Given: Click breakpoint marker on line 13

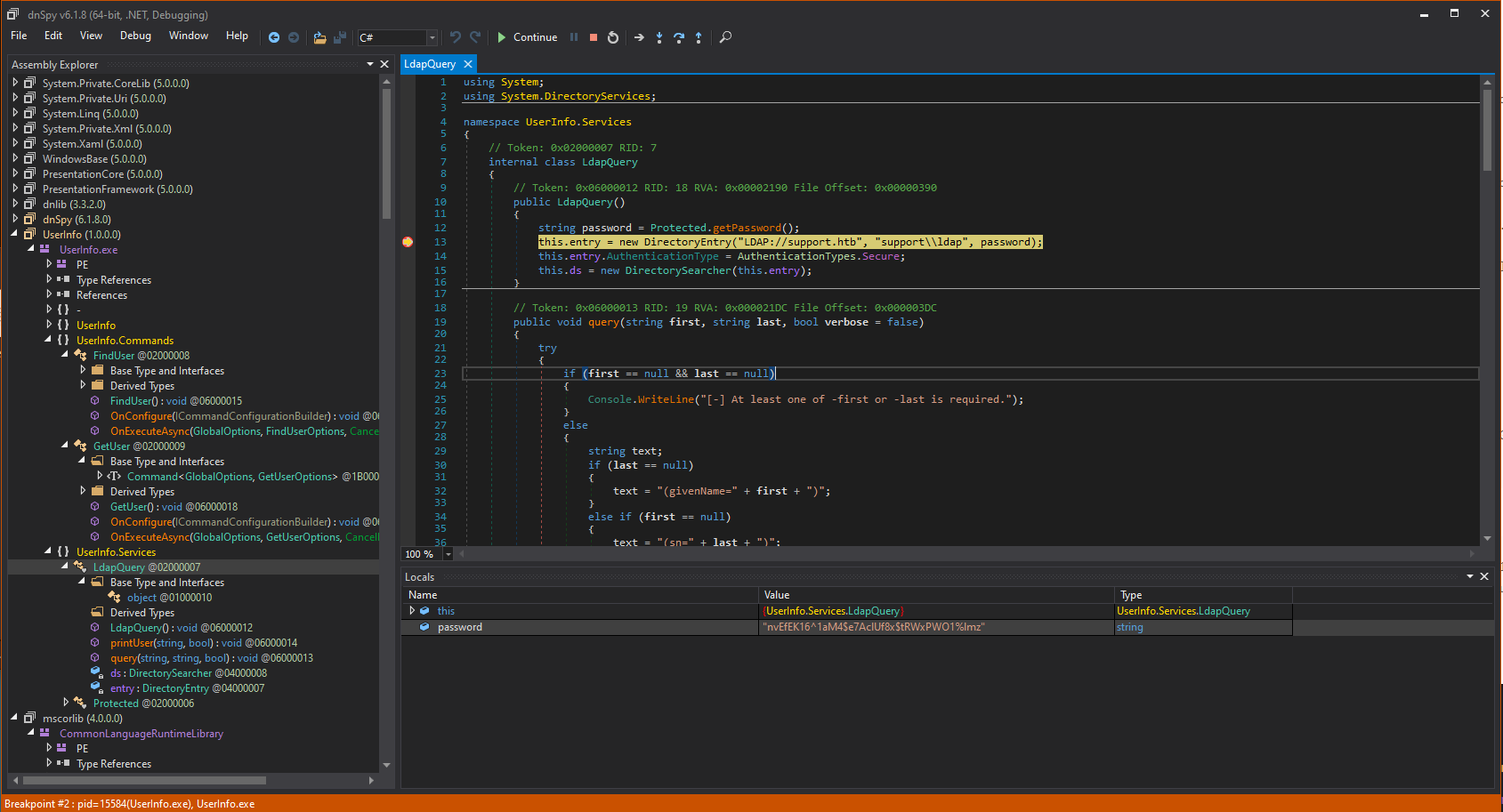Looking at the screenshot, I should (408, 242).
